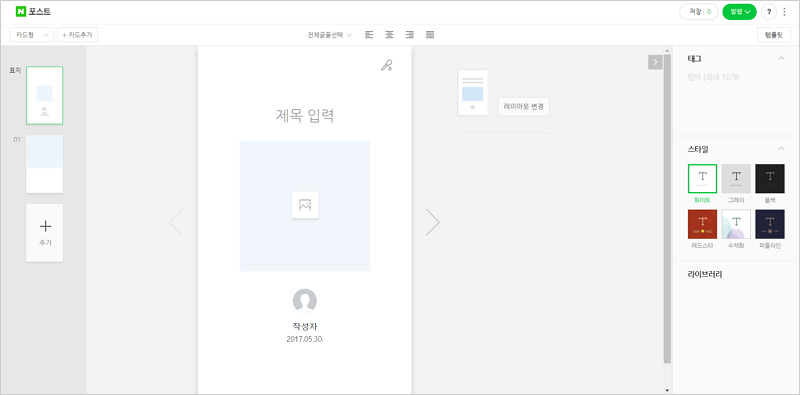Viewport: 800px width, 395px height.
Task: Click the layout preview thumbnail
Action: point(472,93)
